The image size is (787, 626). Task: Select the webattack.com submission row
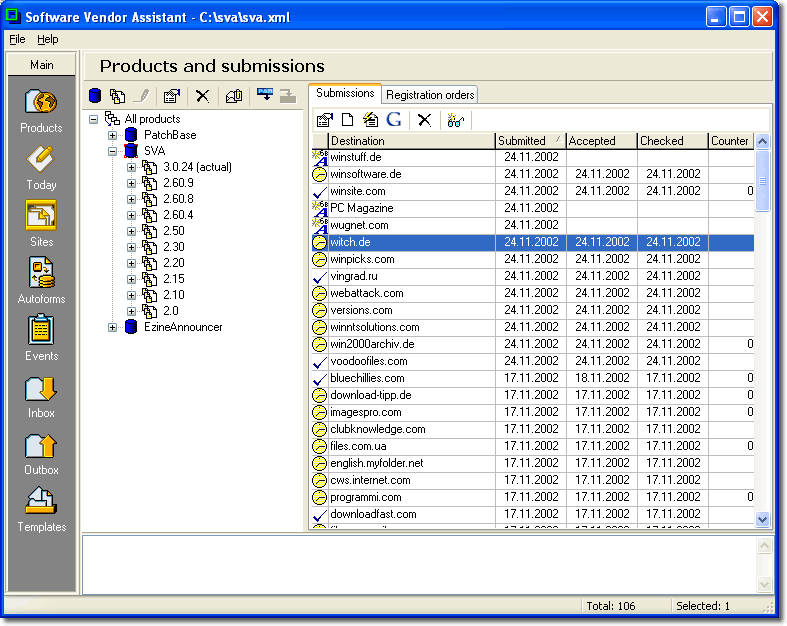(x=533, y=293)
